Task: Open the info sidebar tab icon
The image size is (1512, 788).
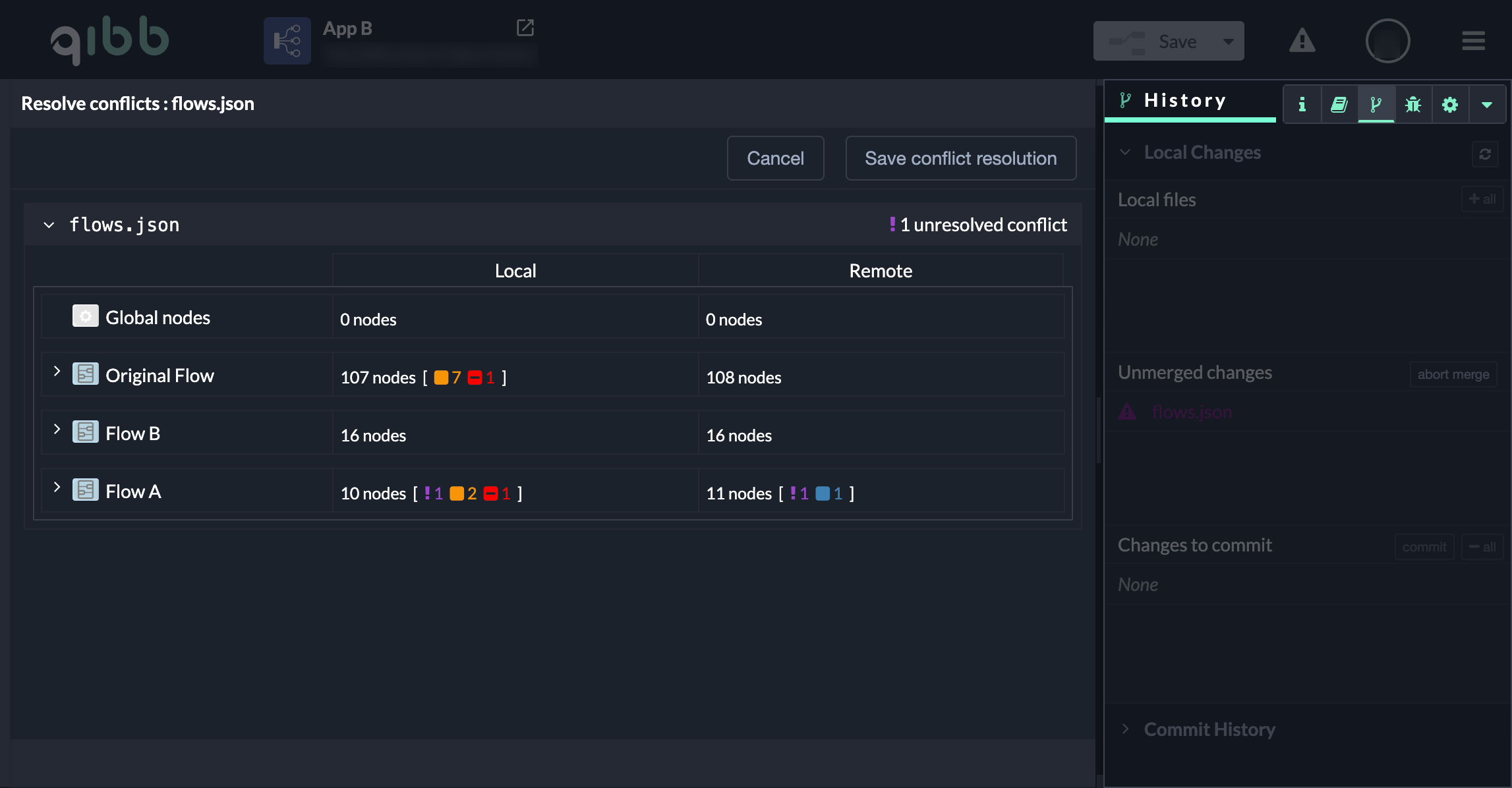Action: (1302, 104)
